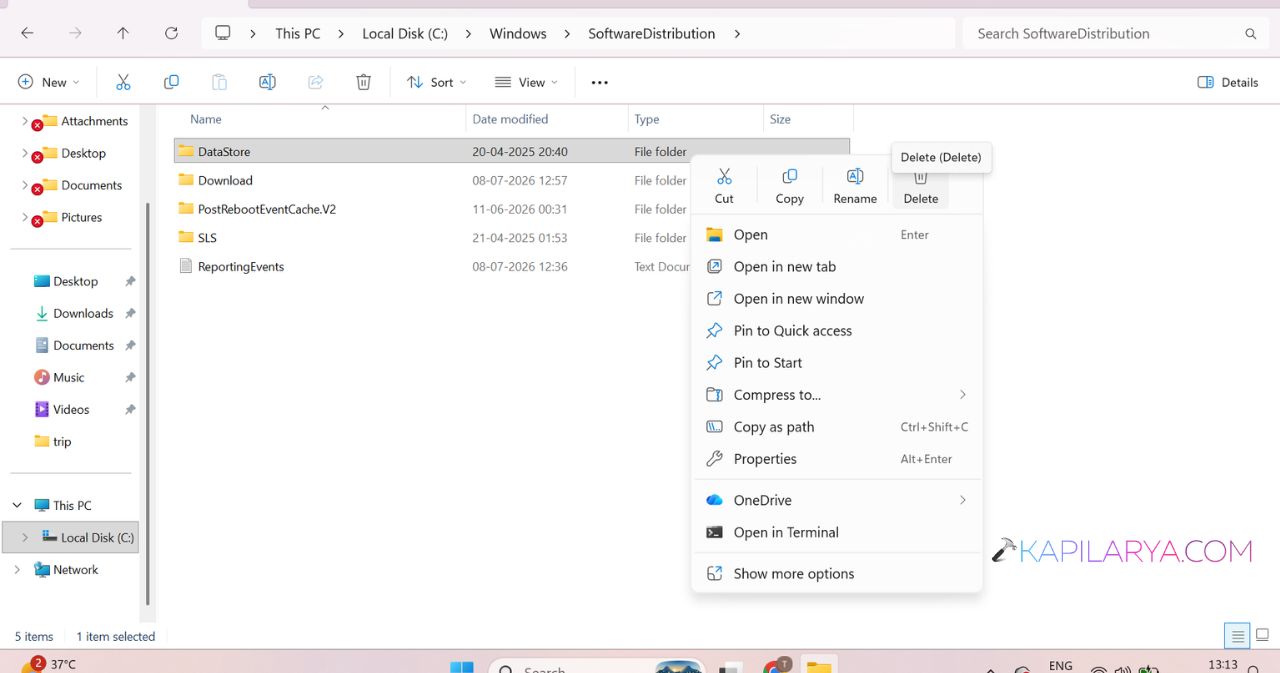Expand the Local Disk (C:) tree node
The width and height of the screenshot is (1280, 673).
coord(25,537)
